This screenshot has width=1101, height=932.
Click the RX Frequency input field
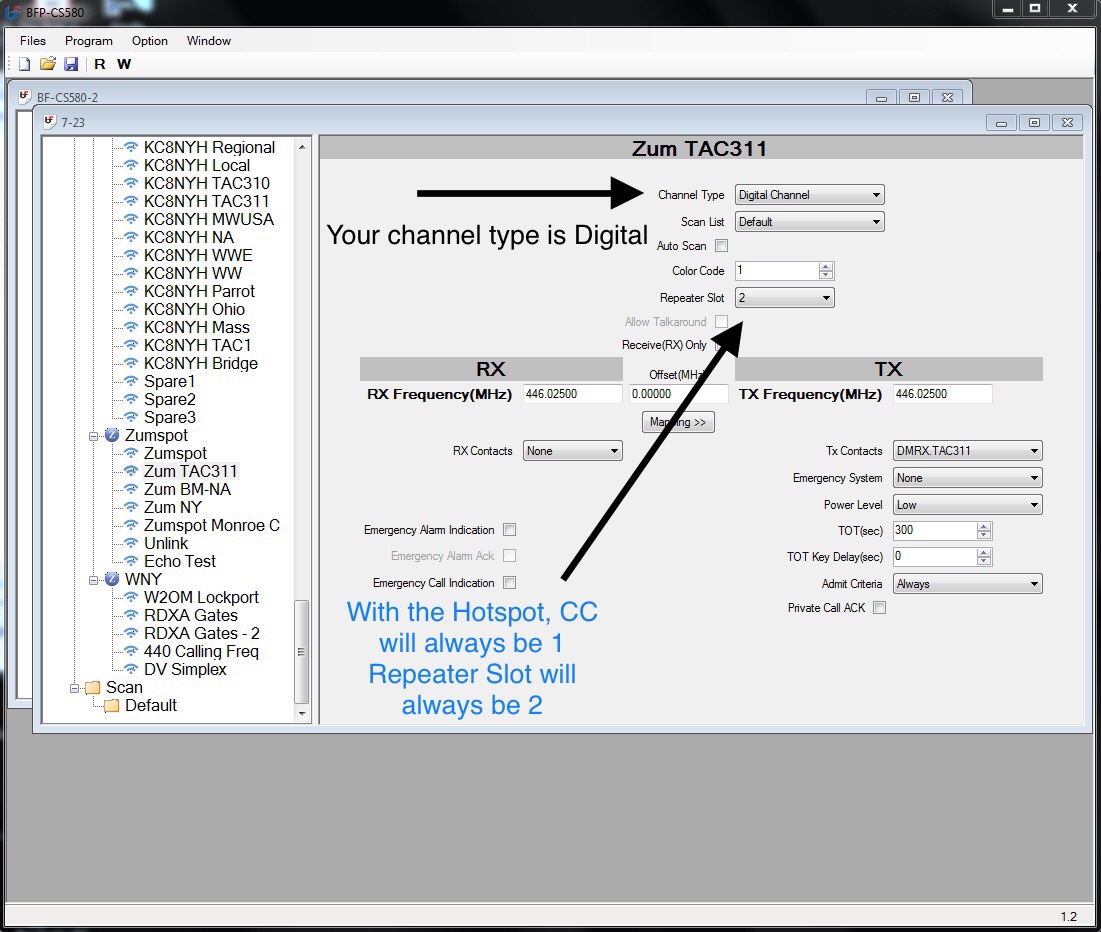click(572, 394)
